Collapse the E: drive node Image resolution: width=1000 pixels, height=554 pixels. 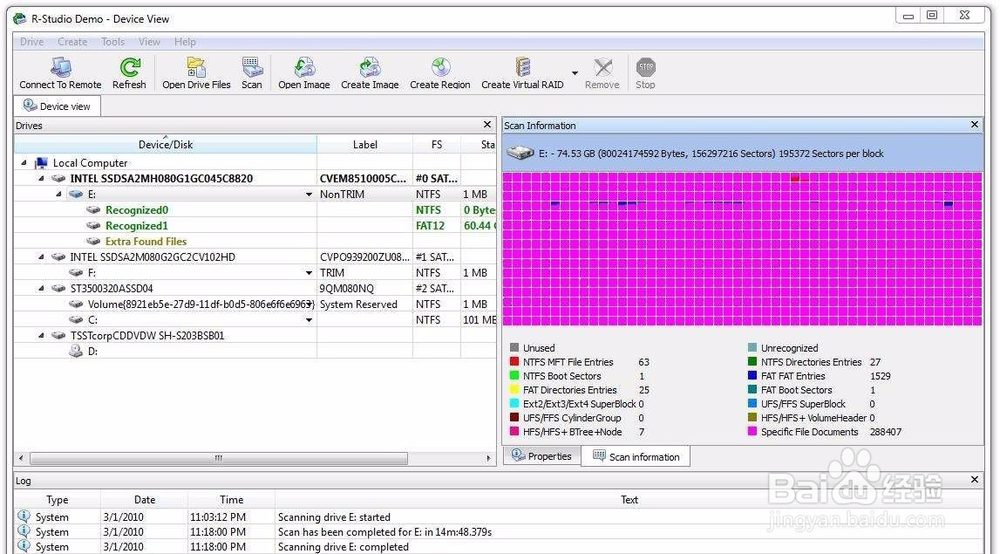(x=59, y=194)
